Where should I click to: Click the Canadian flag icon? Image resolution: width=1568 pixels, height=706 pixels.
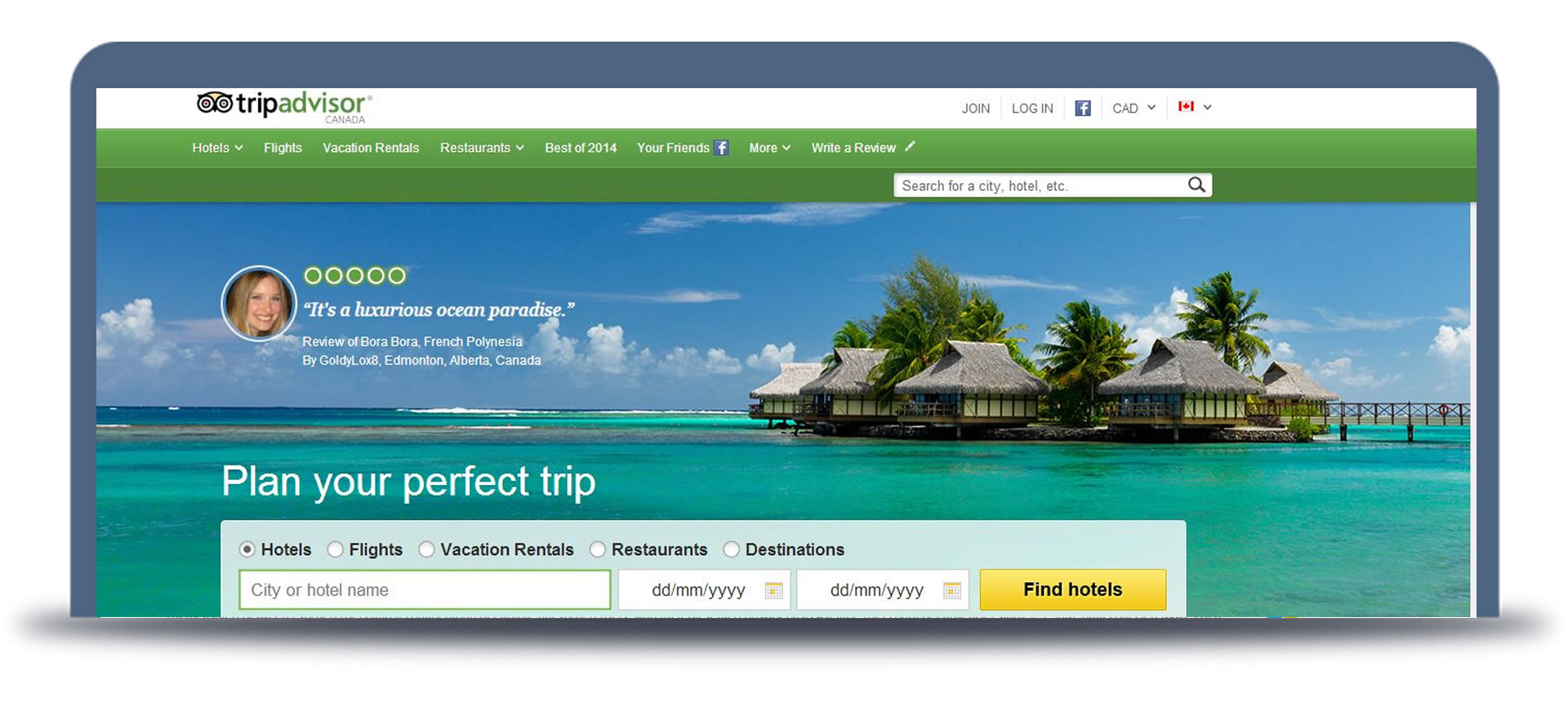(1186, 106)
